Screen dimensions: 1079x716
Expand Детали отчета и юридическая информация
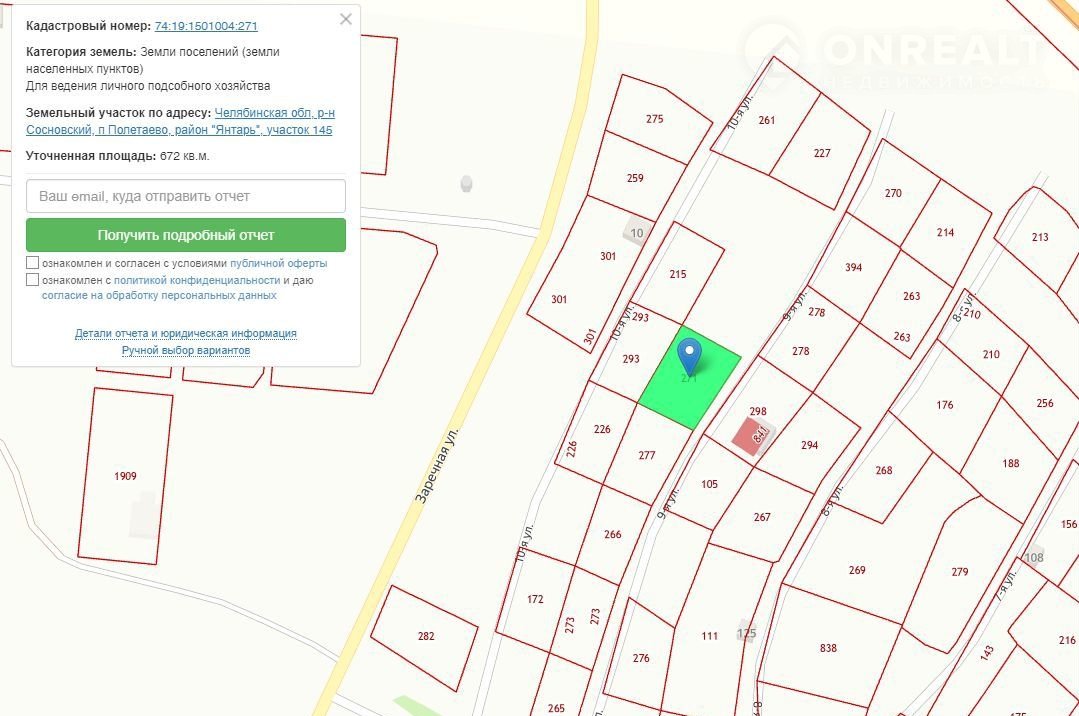186,333
